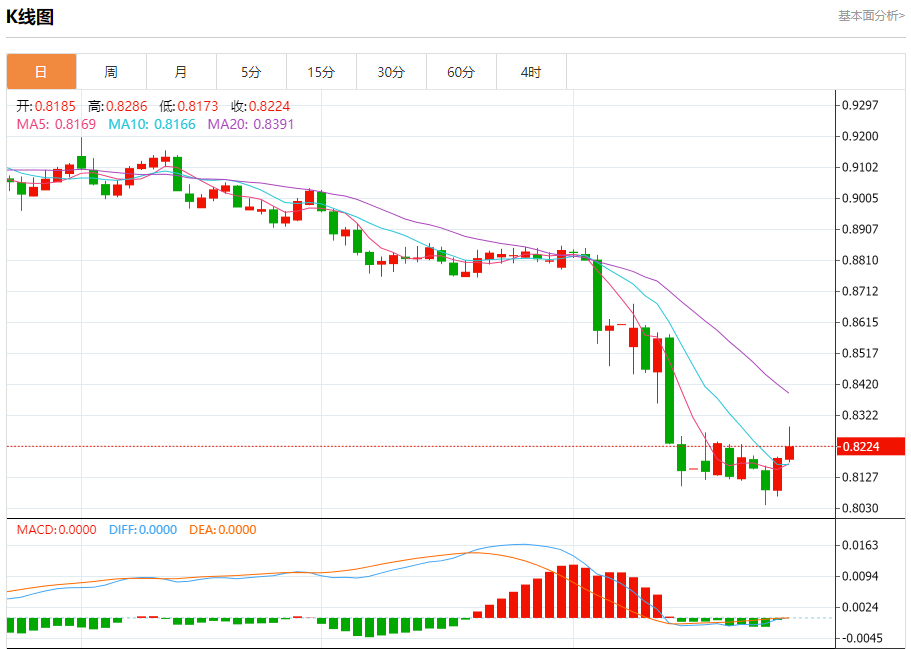Screen dimensions: 911x649
Task: Click the 0.8127 axis value
Action: coord(860,477)
